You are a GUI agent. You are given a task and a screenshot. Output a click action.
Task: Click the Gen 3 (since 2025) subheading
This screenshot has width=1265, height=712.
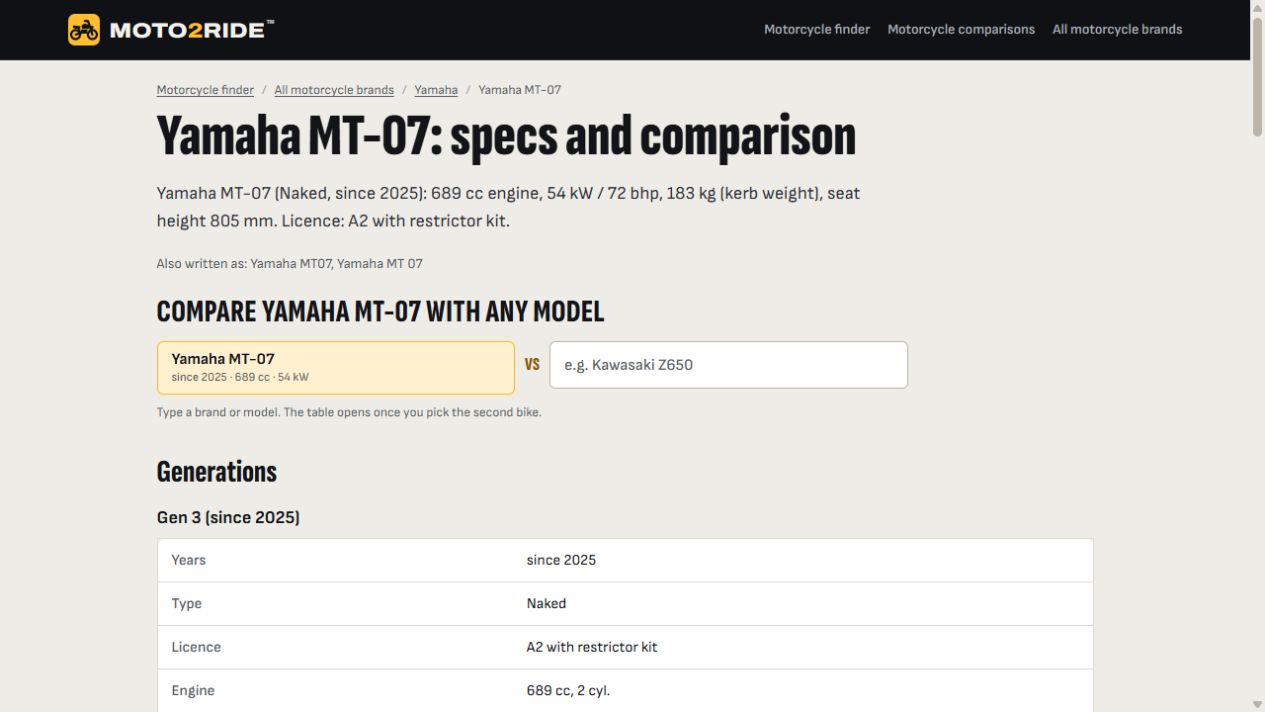tap(228, 518)
